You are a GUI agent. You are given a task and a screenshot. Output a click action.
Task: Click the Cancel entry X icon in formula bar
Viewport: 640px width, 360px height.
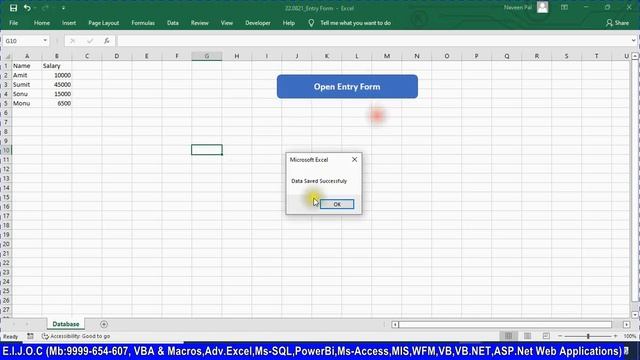(72, 41)
